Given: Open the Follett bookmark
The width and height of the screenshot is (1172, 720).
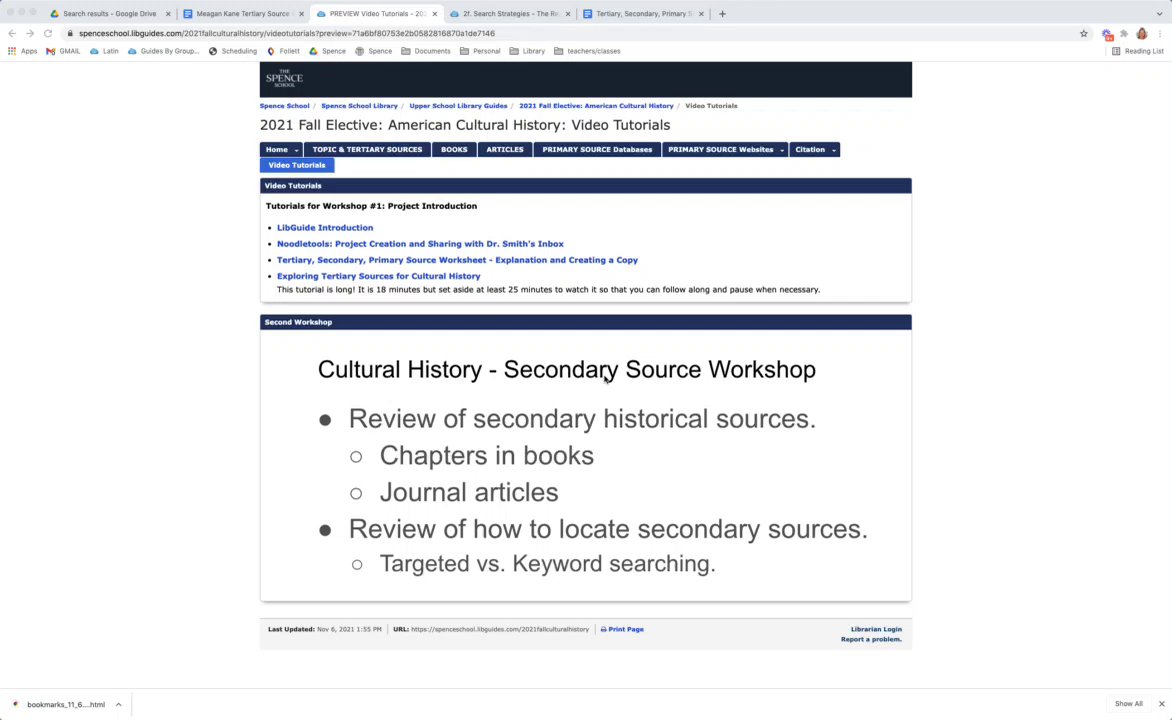Looking at the screenshot, I should pos(283,51).
